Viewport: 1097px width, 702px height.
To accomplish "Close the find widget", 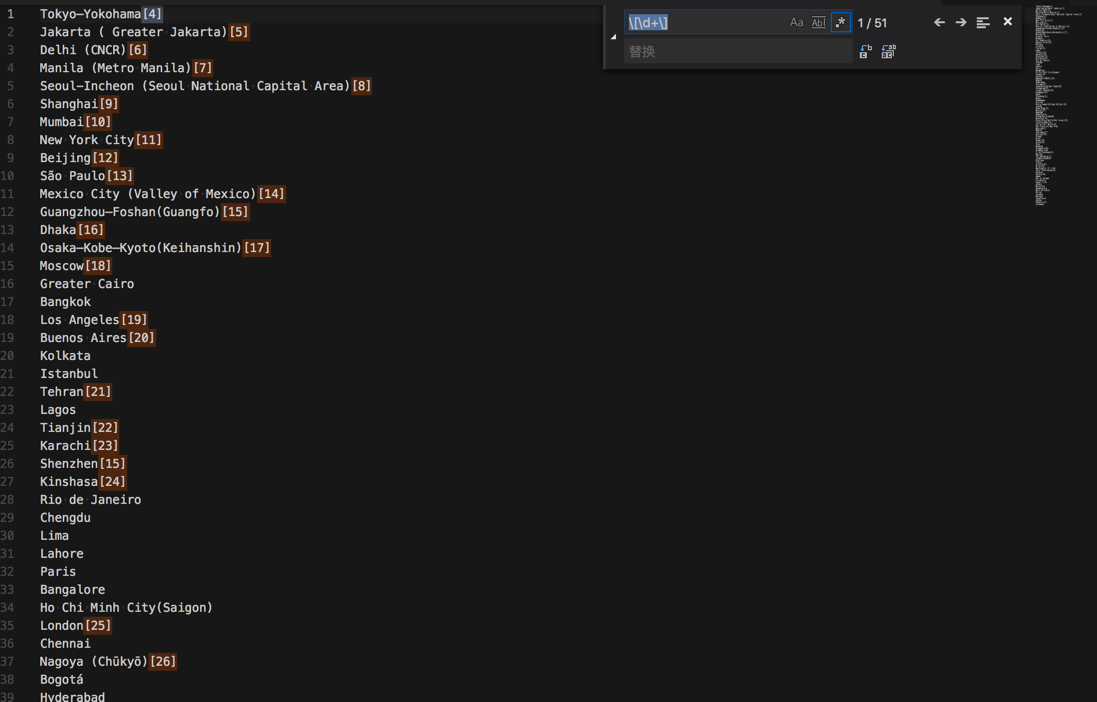I will tap(1007, 22).
